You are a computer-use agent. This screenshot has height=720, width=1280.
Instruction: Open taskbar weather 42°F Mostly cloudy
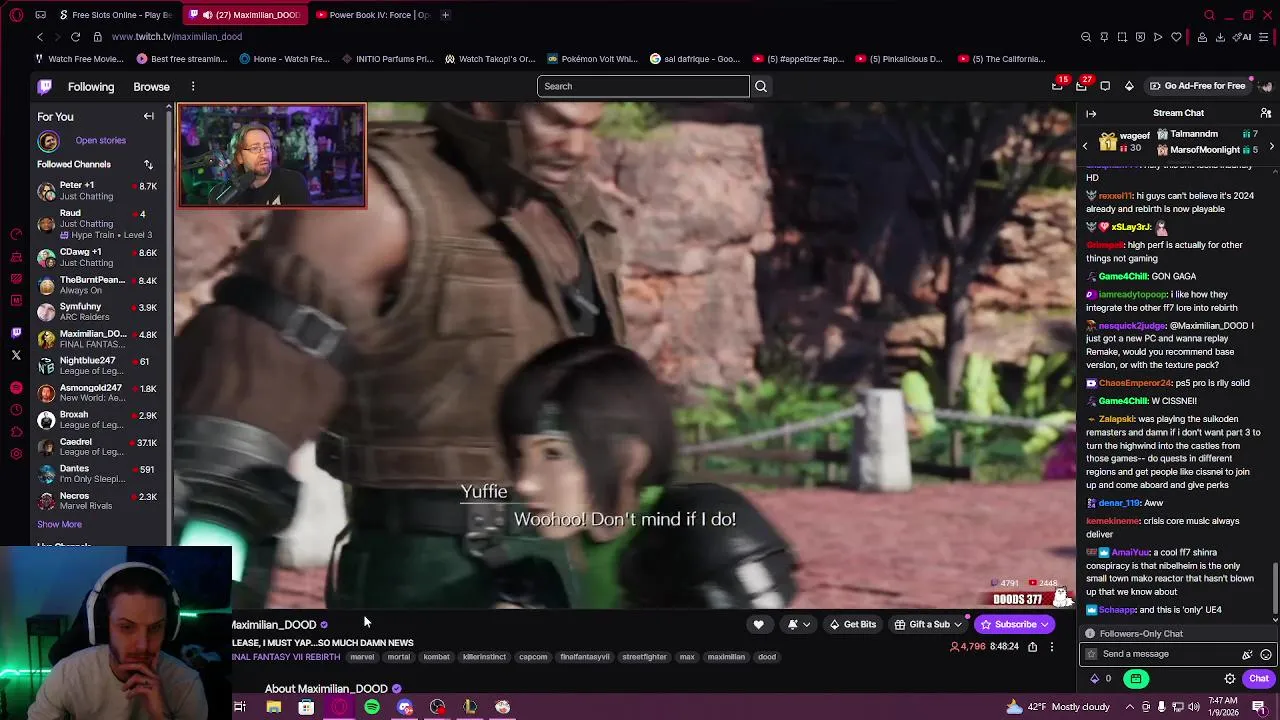[x=1057, y=707]
